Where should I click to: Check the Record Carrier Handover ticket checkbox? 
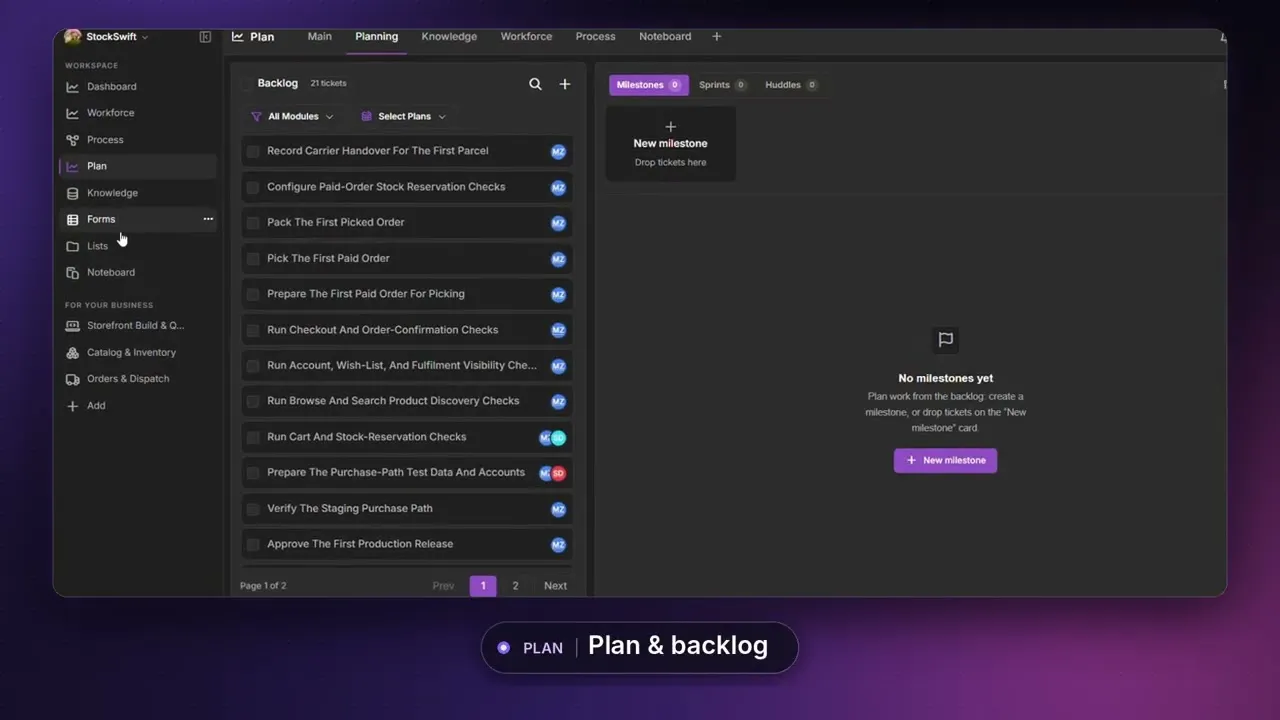pyautogui.click(x=253, y=152)
